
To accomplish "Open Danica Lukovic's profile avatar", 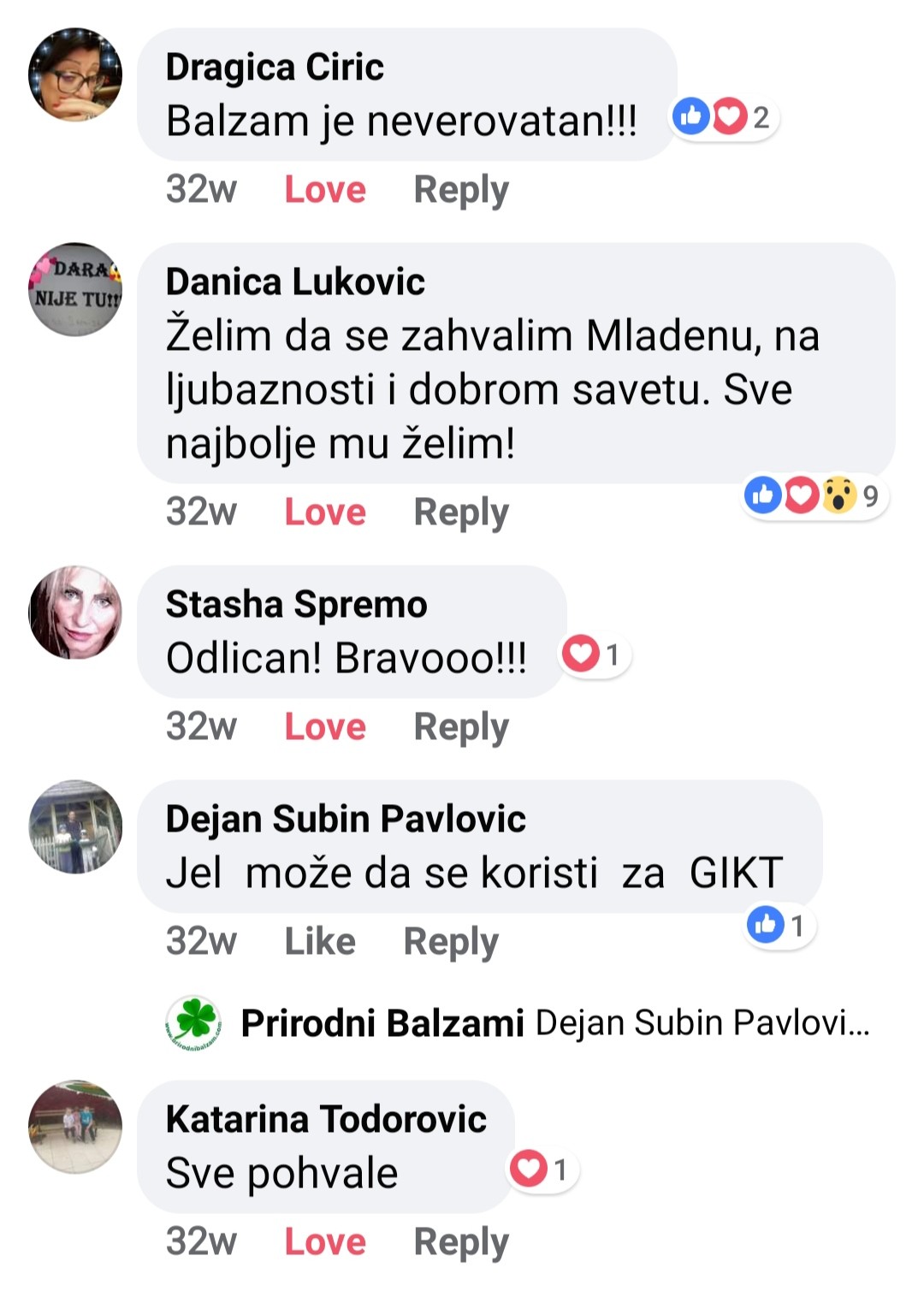I will 75,289.
